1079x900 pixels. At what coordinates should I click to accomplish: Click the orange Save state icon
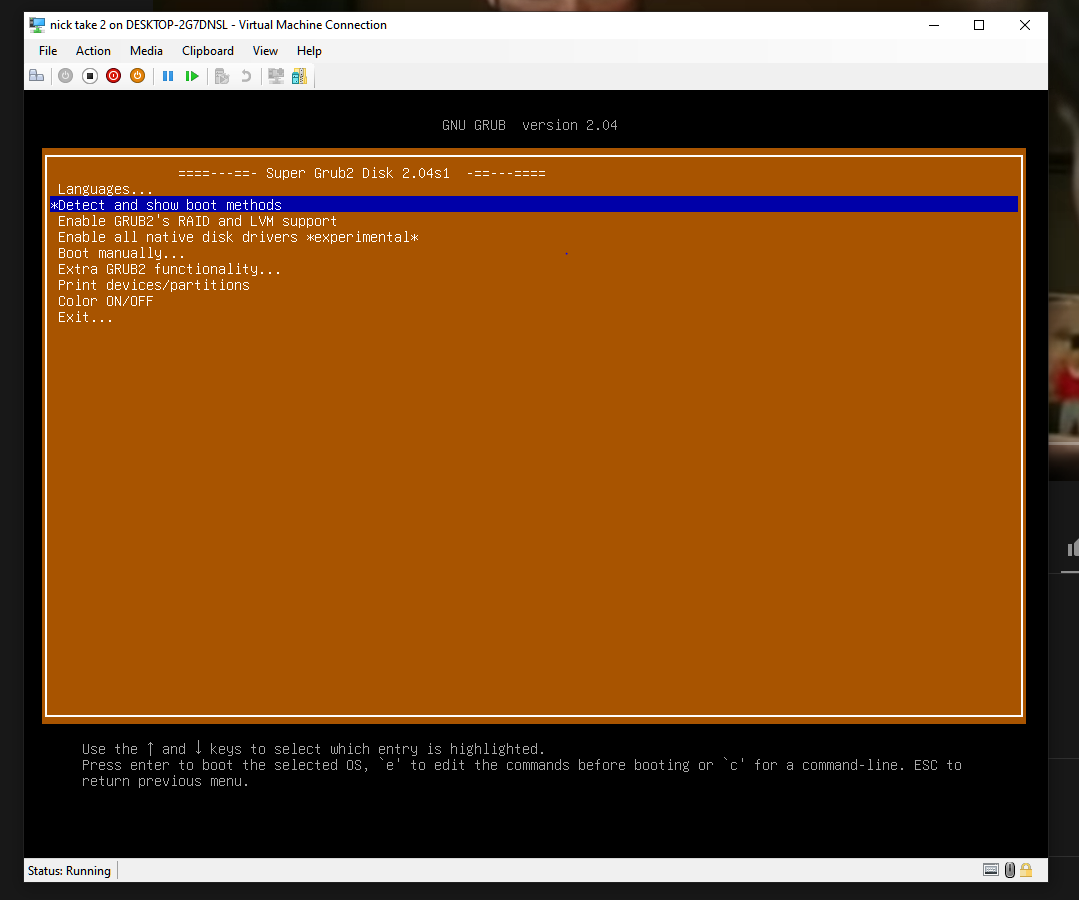138,76
